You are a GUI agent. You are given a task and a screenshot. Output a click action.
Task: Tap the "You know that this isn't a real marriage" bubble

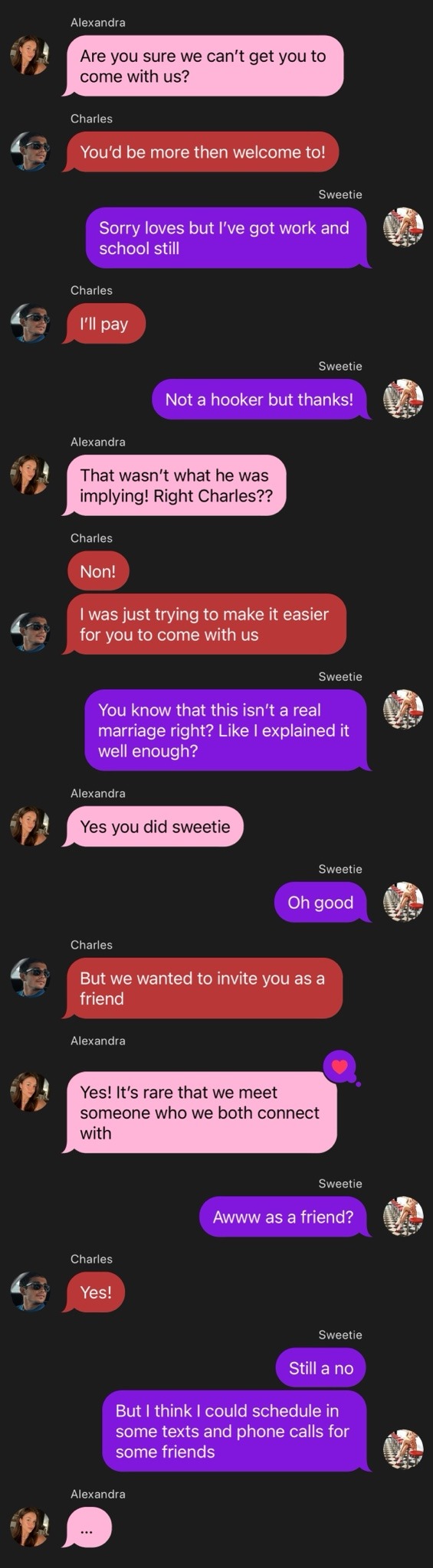pos(226,730)
